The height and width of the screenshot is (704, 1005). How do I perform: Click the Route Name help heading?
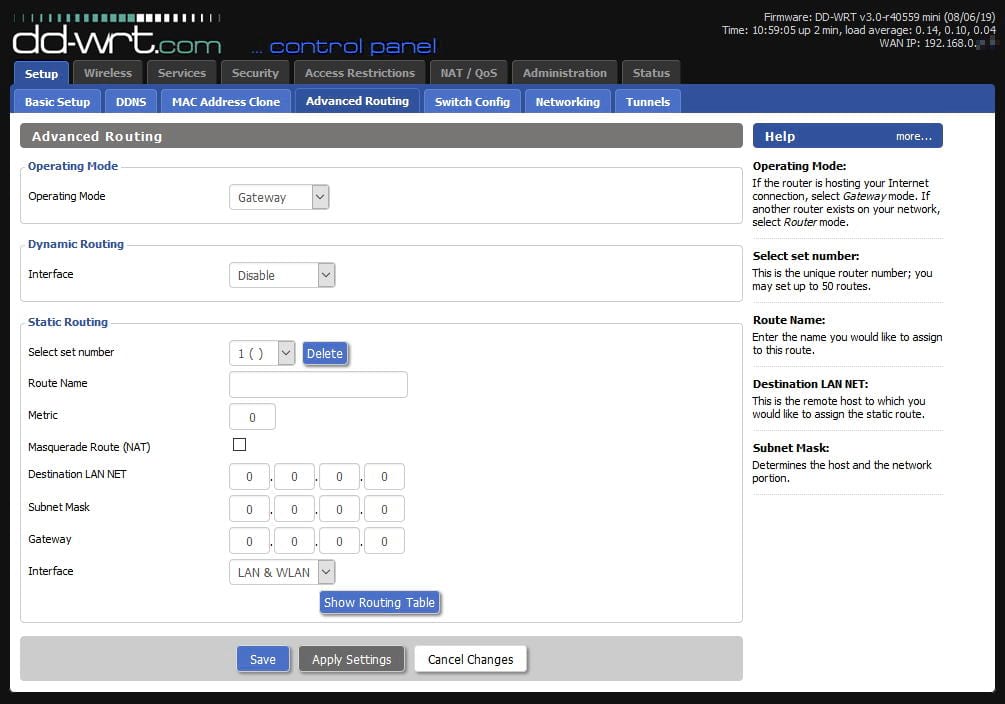(788, 319)
